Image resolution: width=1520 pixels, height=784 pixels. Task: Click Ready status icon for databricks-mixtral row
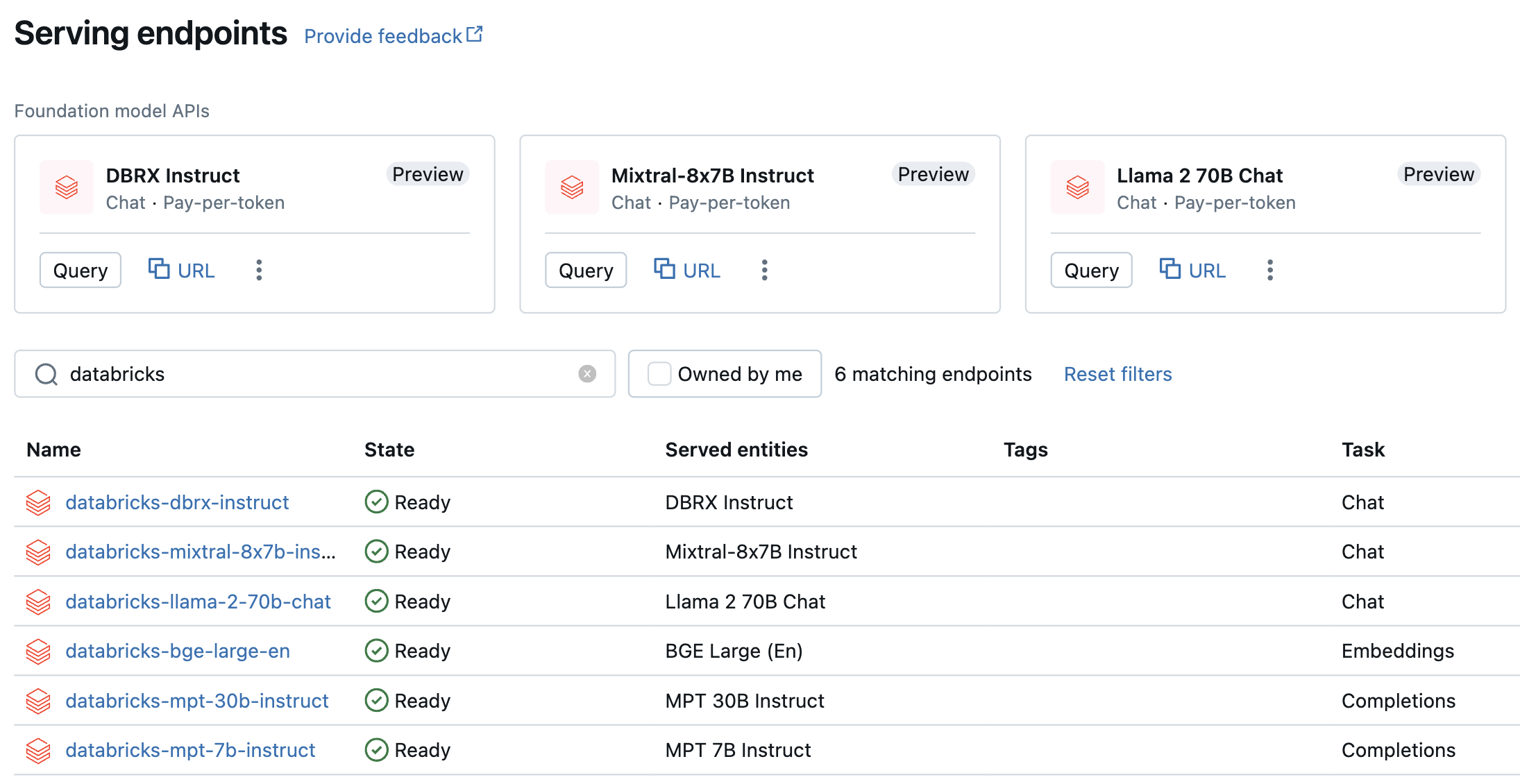(376, 552)
